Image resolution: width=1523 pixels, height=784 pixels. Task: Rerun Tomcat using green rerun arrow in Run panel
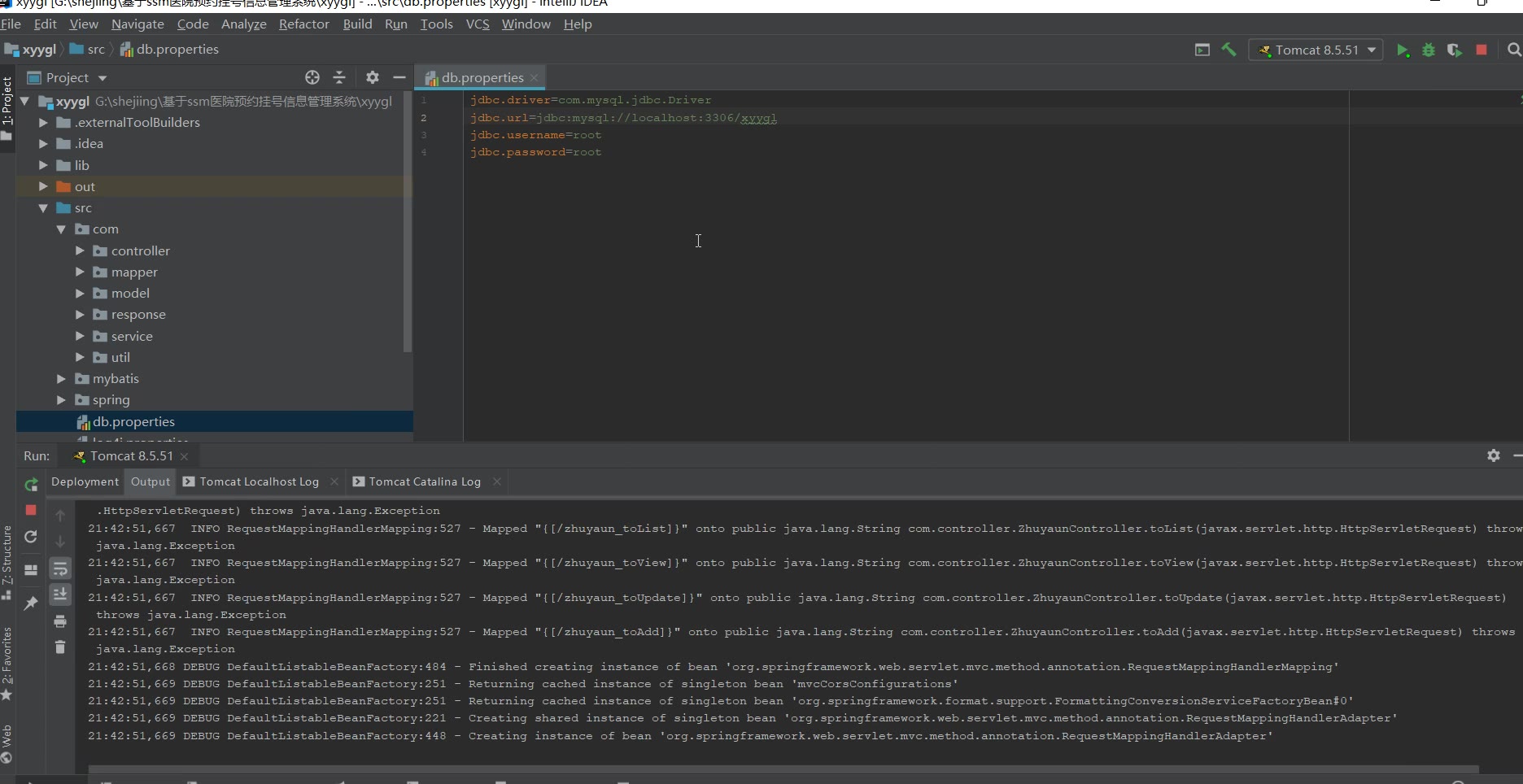click(31, 485)
